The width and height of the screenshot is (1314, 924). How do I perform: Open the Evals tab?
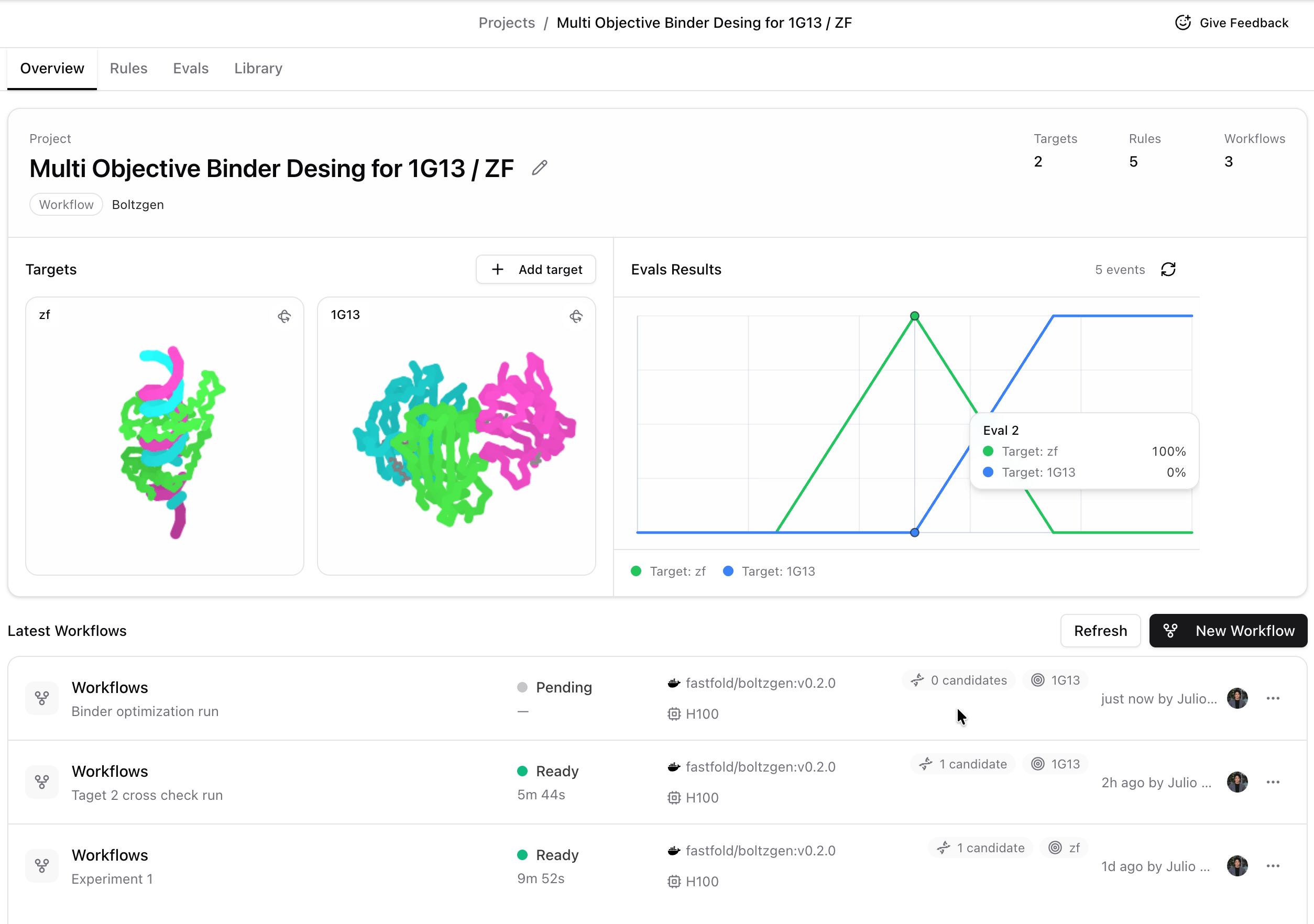tap(191, 69)
